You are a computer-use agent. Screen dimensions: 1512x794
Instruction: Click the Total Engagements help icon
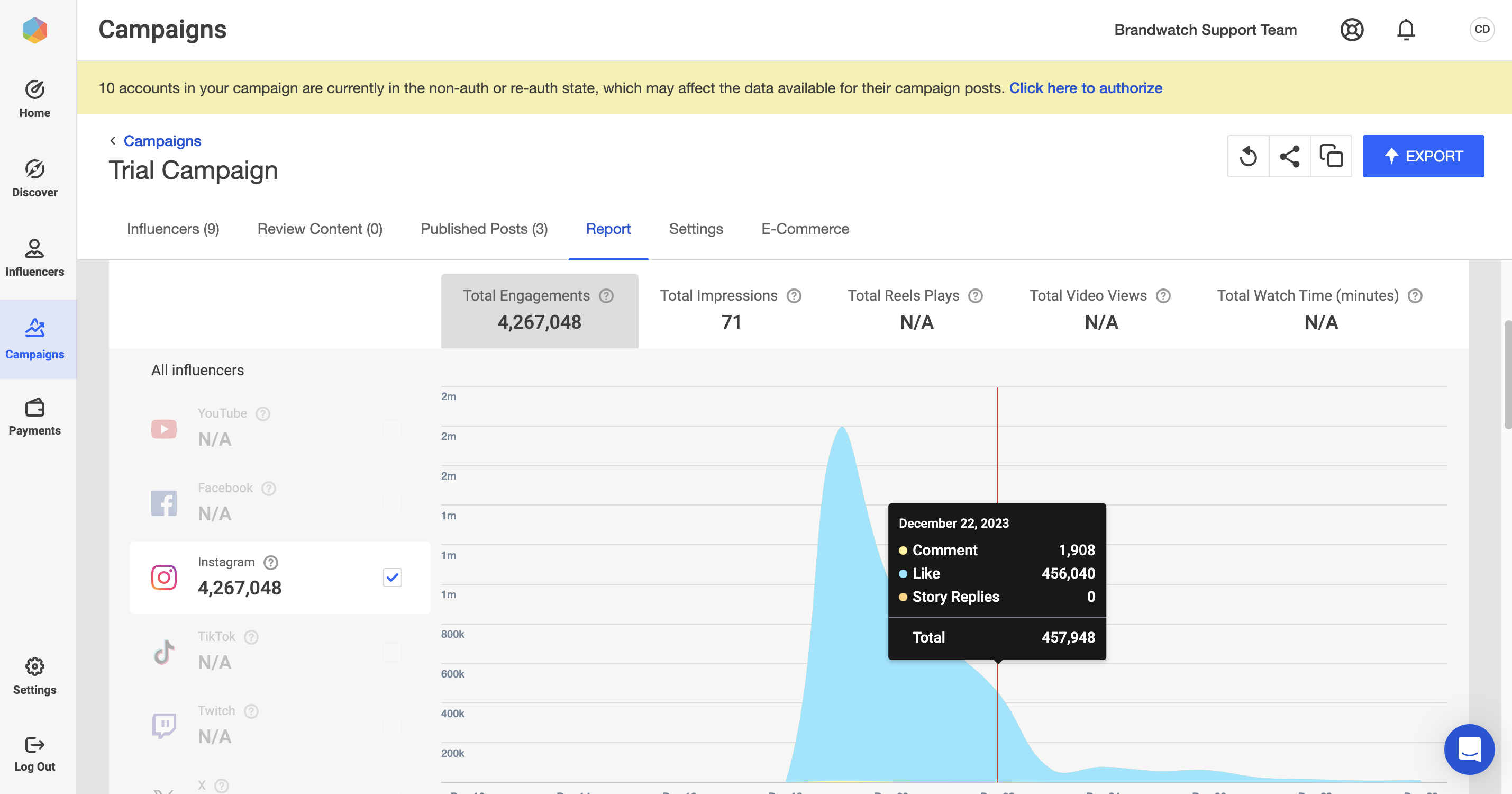point(606,296)
